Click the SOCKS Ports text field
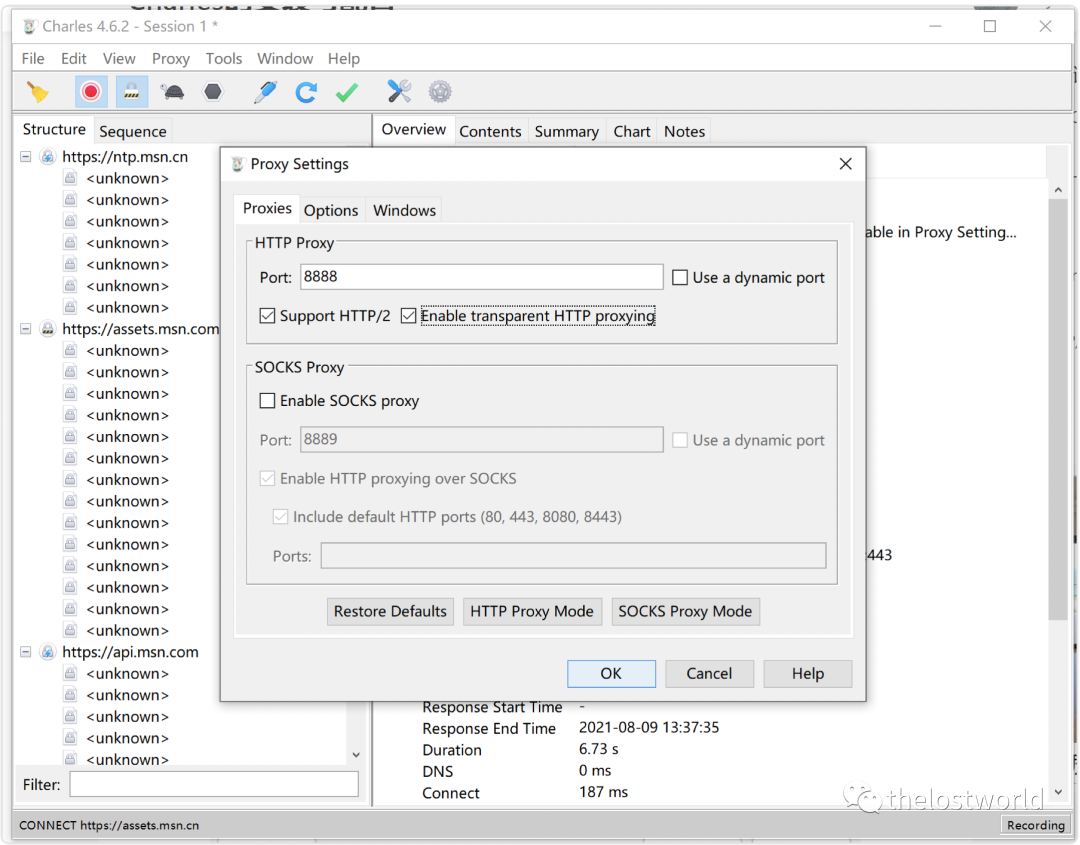Viewport: 1080px width, 845px height. coord(573,556)
